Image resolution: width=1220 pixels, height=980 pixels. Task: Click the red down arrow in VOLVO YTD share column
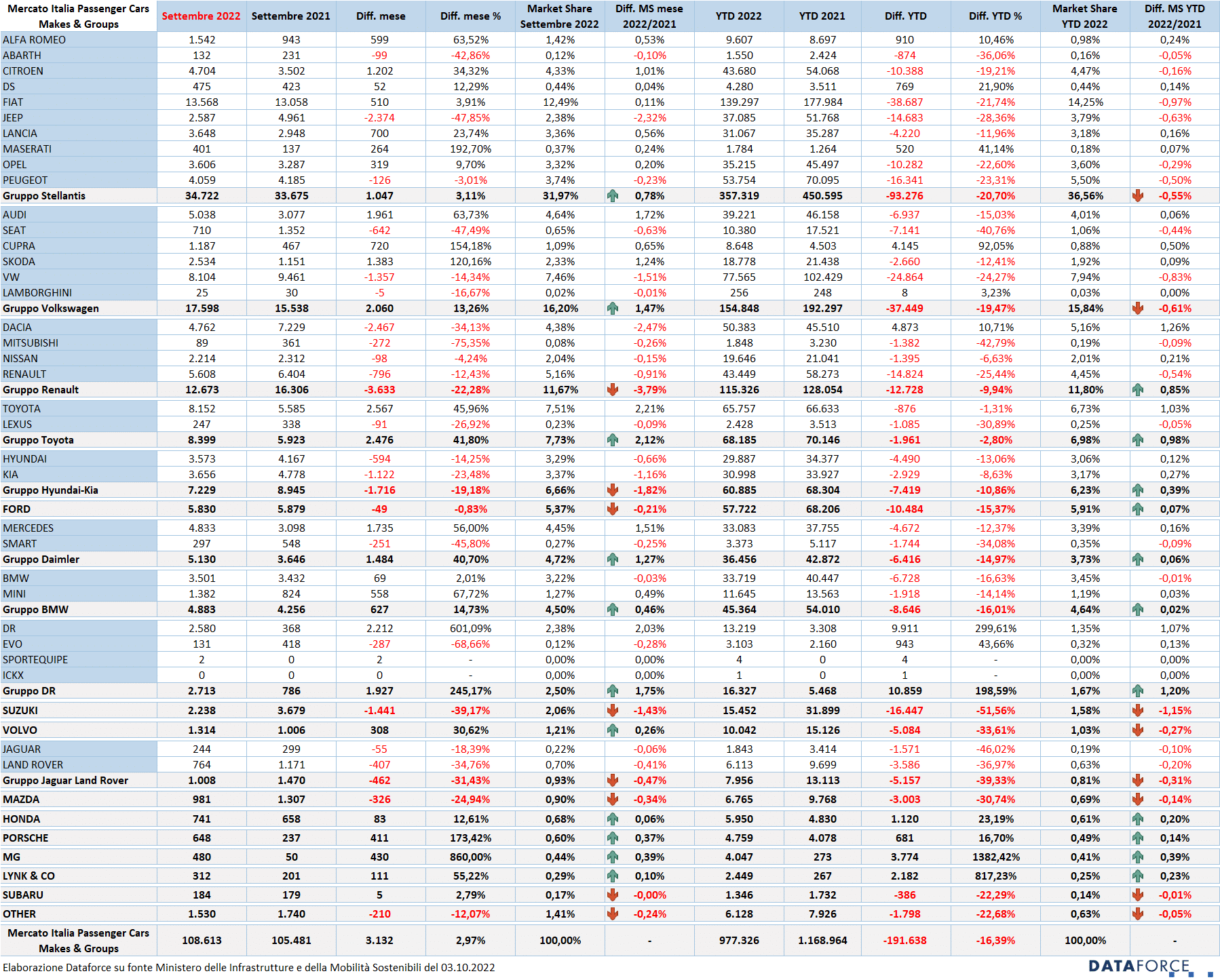(1138, 730)
